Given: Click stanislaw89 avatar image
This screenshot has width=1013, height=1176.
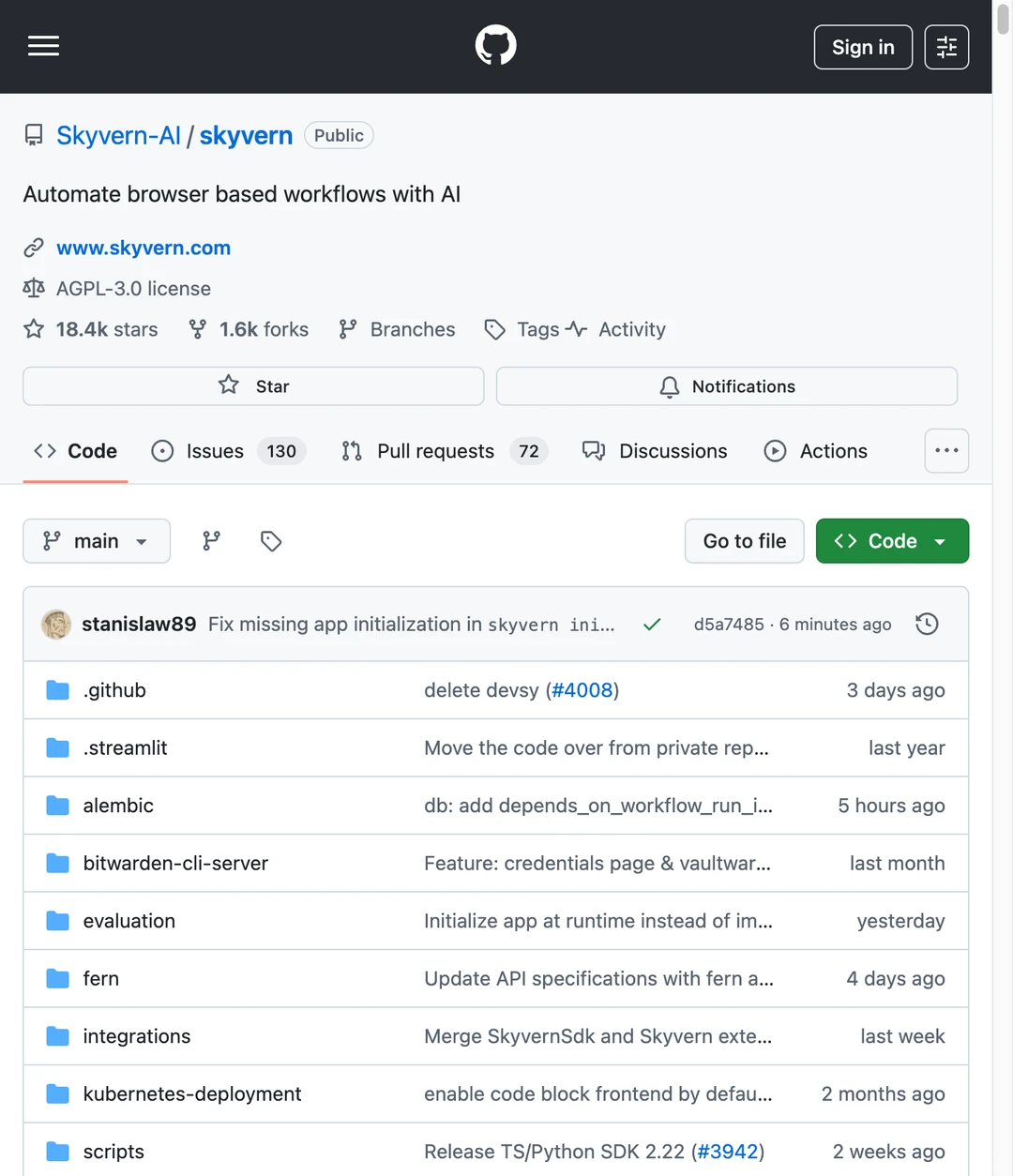Looking at the screenshot, I should pyautogui.click(x=56, y=625).
